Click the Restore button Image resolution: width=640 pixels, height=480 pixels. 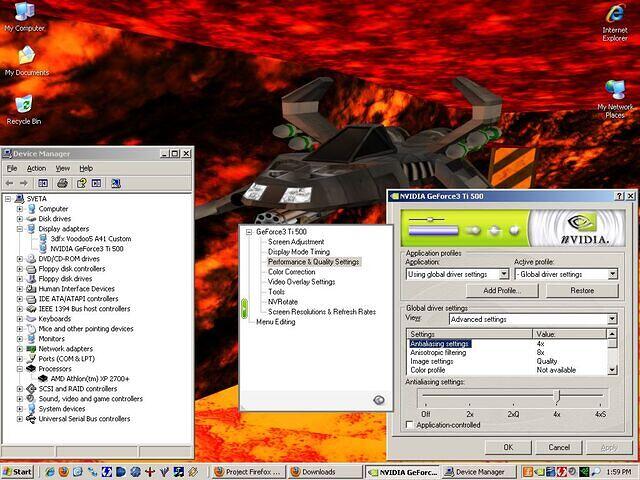582,291
